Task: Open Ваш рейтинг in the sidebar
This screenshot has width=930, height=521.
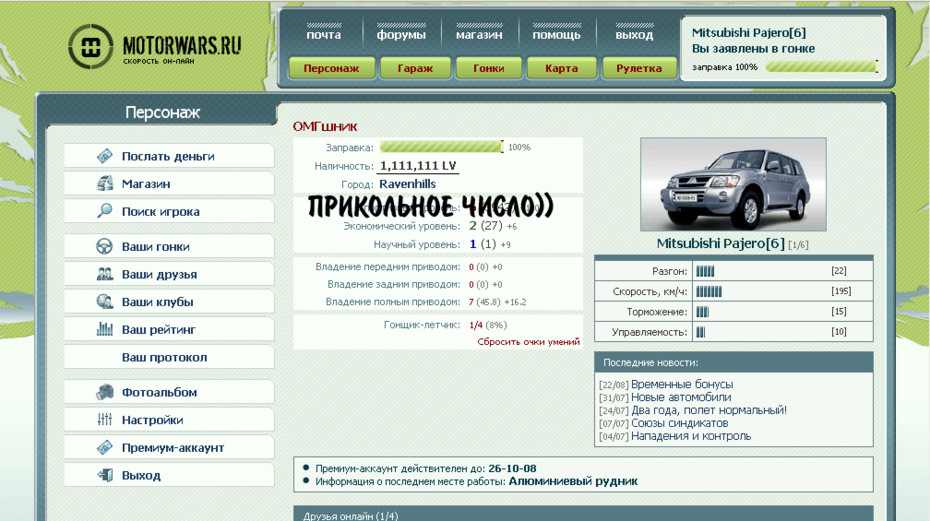Action: 169,329
